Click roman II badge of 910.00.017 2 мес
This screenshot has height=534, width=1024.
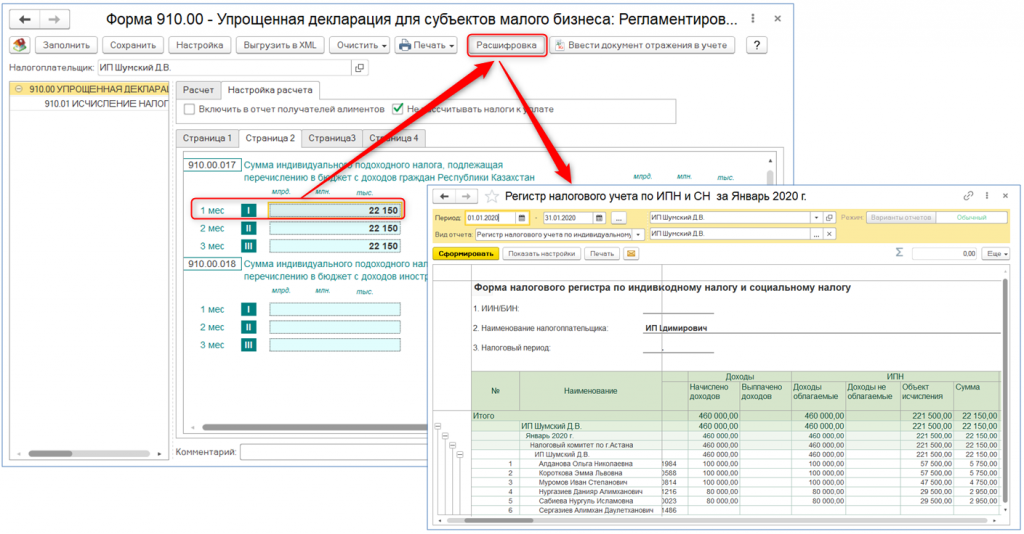[x=248, y=228]
